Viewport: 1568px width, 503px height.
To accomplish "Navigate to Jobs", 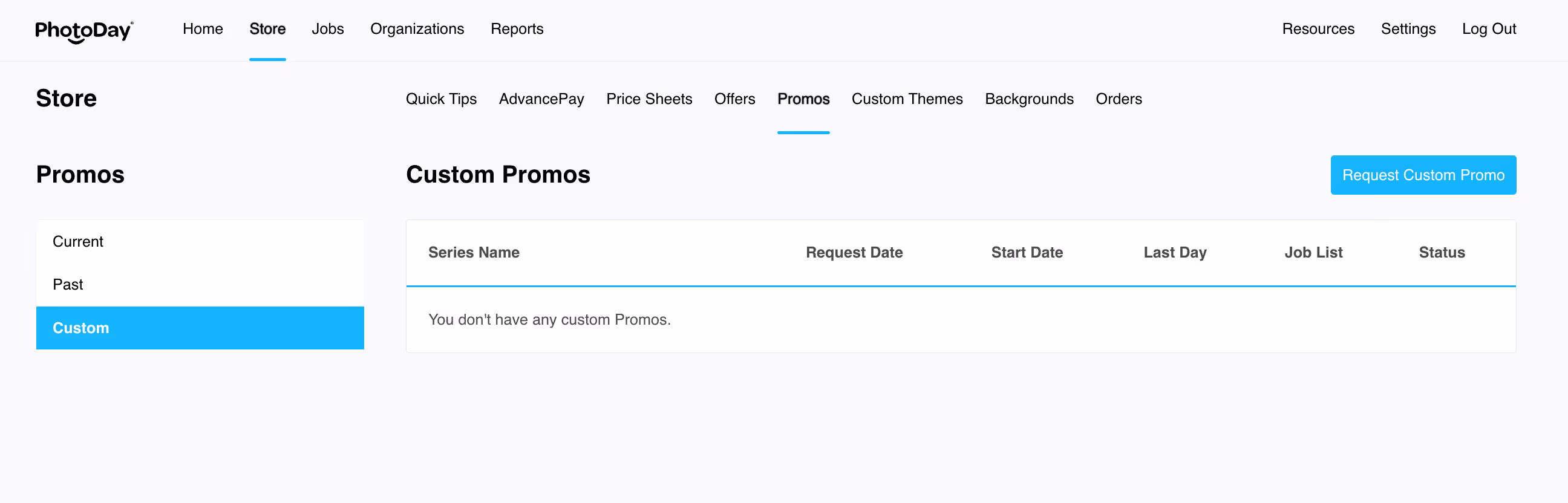I will click(327, 29).
